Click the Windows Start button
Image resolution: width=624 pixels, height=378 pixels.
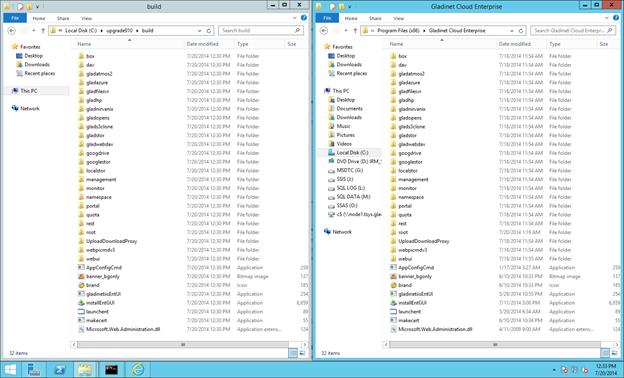coord(10,370)
